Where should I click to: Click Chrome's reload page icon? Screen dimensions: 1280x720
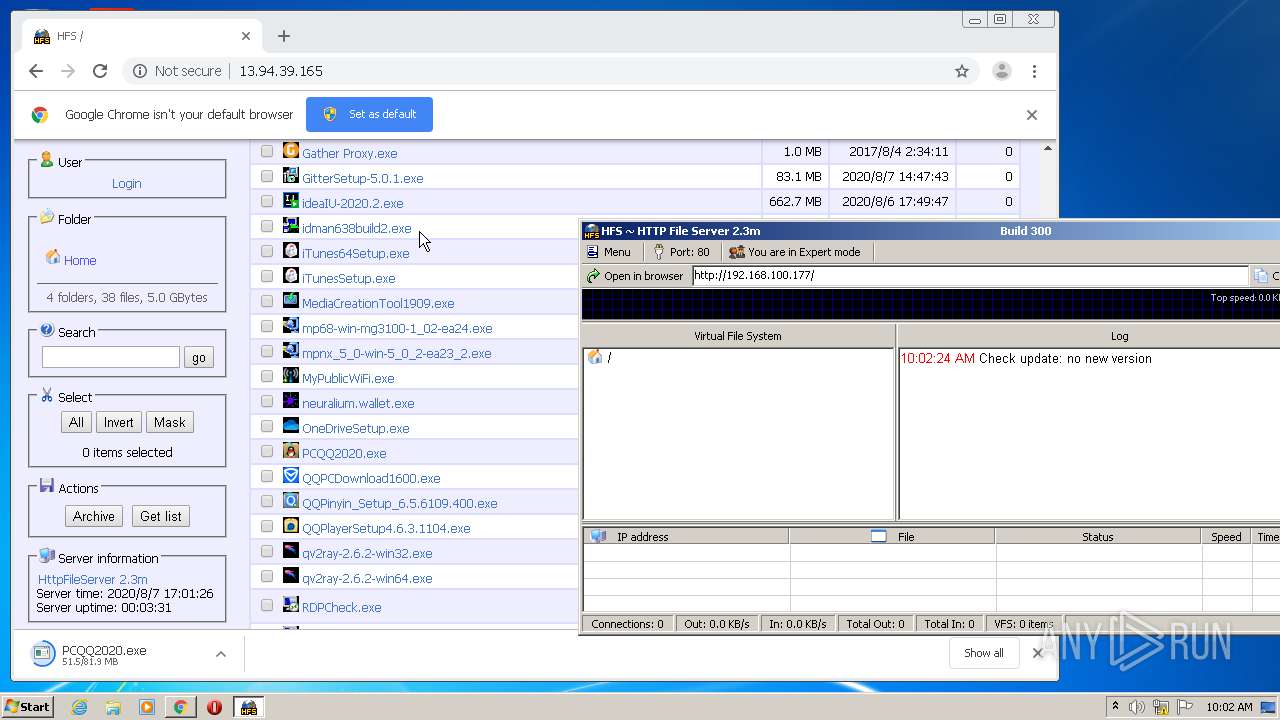(x=100, y=71)
